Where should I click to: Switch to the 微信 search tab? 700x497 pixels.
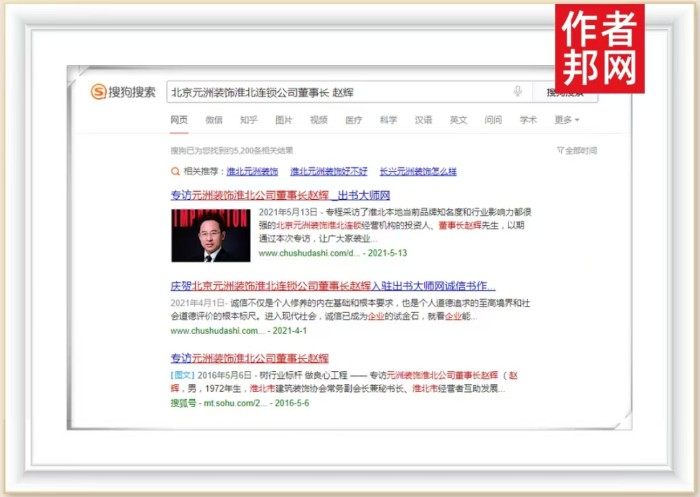tap(214, 120)
